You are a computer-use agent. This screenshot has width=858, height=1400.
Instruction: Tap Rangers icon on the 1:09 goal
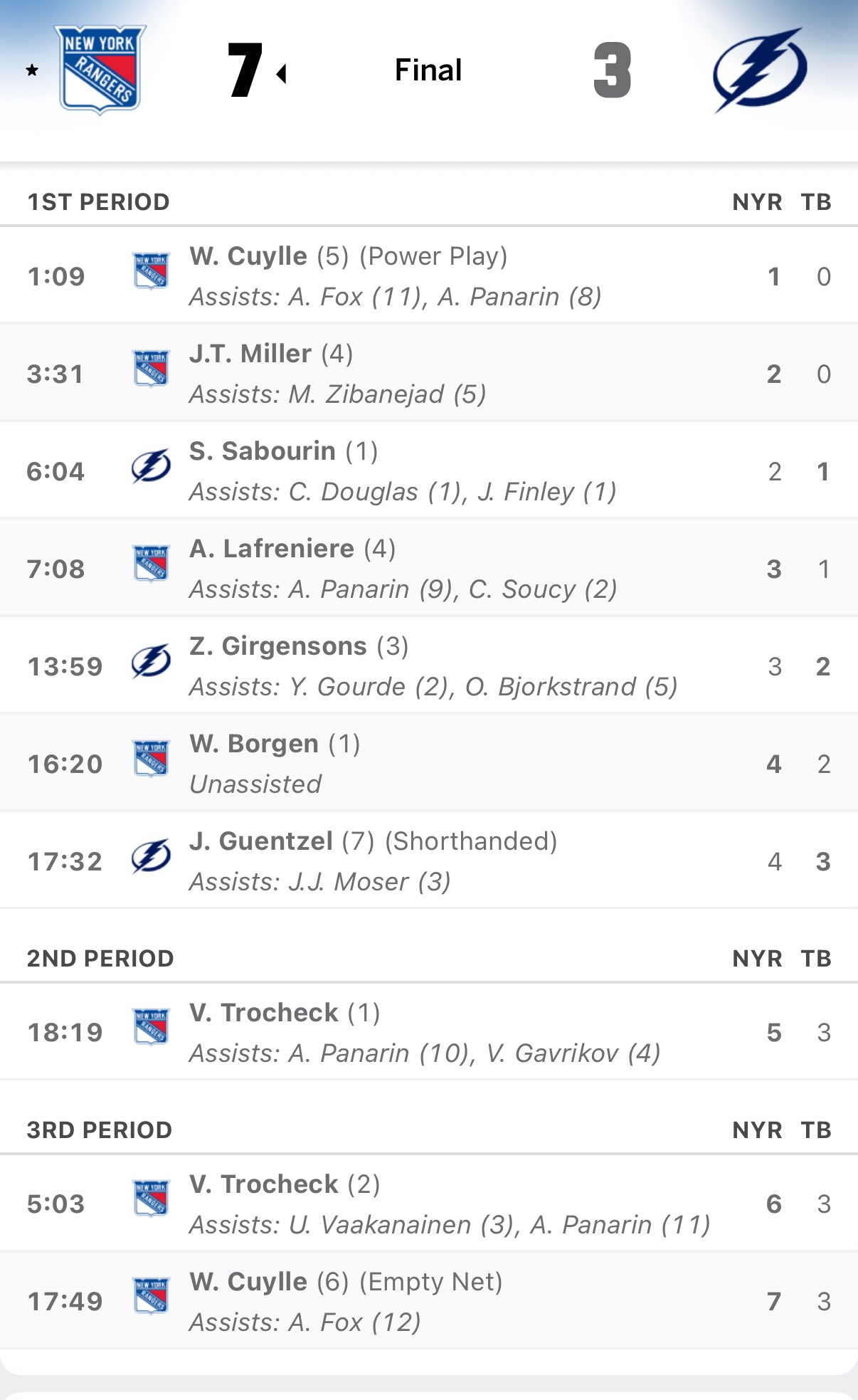click(x=151, y=270)
